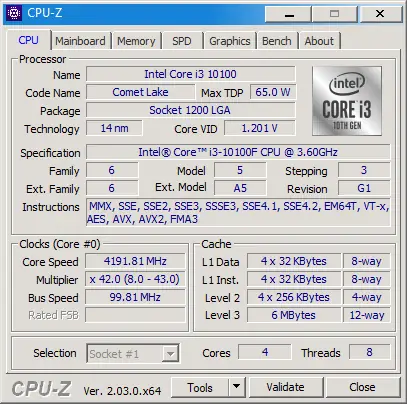Click the CPU-Z app icon in title bar
This screenshot has width=407, height=404.
pos(14,13)
